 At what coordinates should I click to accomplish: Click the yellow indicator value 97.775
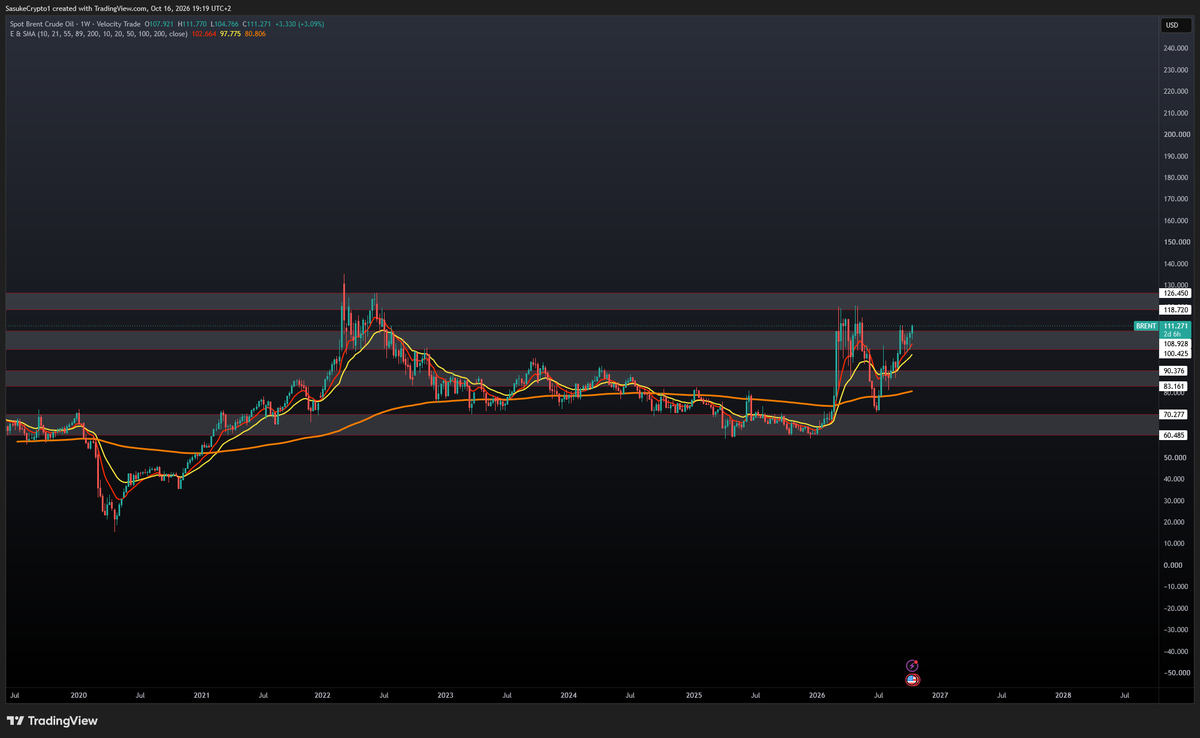pyautogui.click(x=232, y=33)
